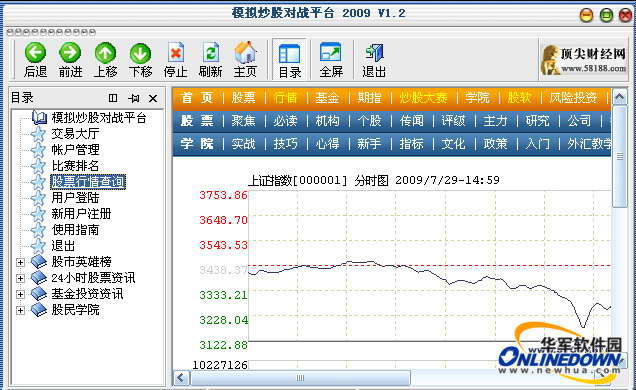
Task: Open 风险投资 in the orange nav bar
Action: [573, 98]
